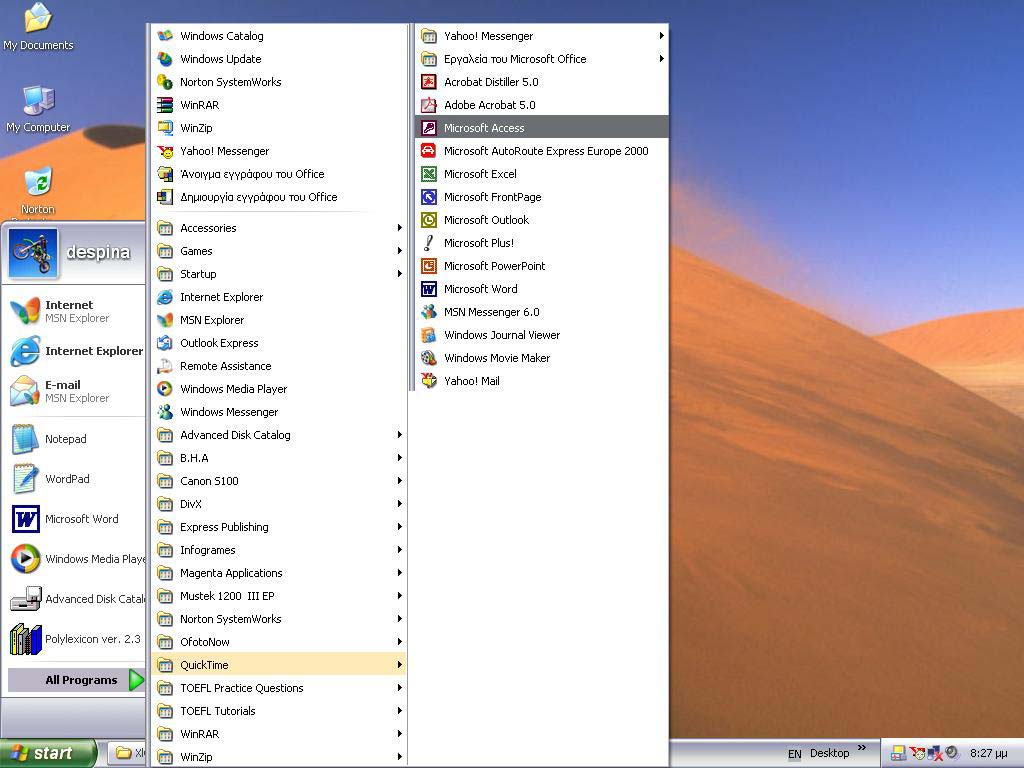Click the Microsoft FrontPage icon

click(428, 197)
